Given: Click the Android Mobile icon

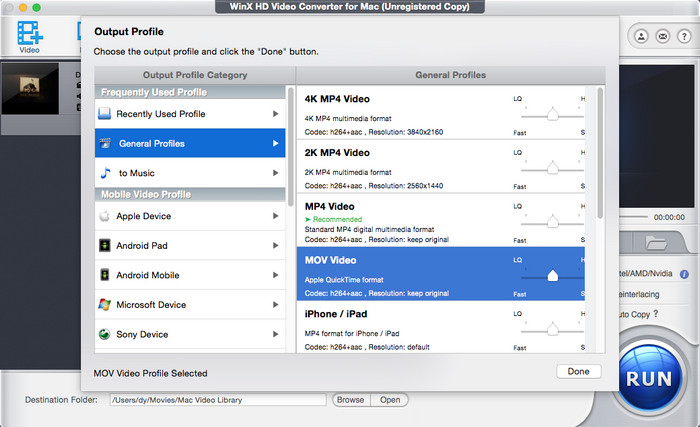Looking at the screenshot, I should 104,275.
